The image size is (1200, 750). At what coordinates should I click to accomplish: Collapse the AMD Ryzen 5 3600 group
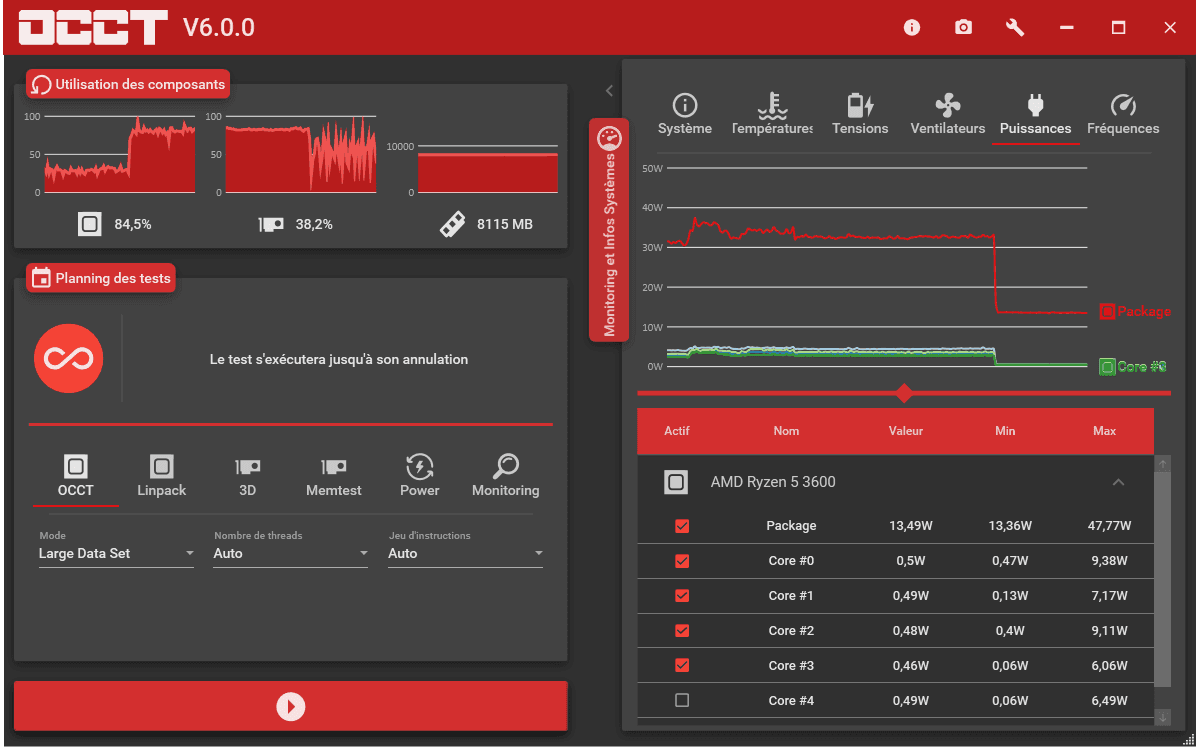click(x=1119, y=483)
